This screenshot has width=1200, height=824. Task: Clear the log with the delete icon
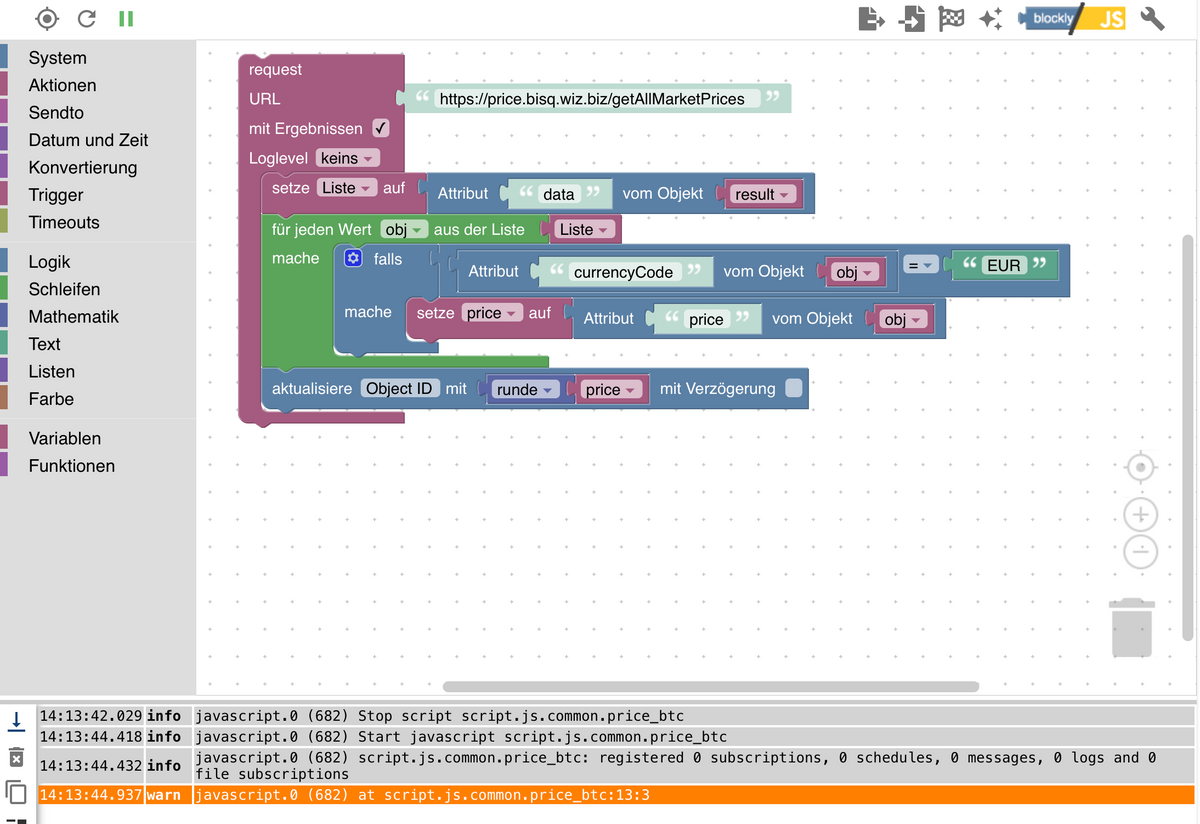(16, 757)
